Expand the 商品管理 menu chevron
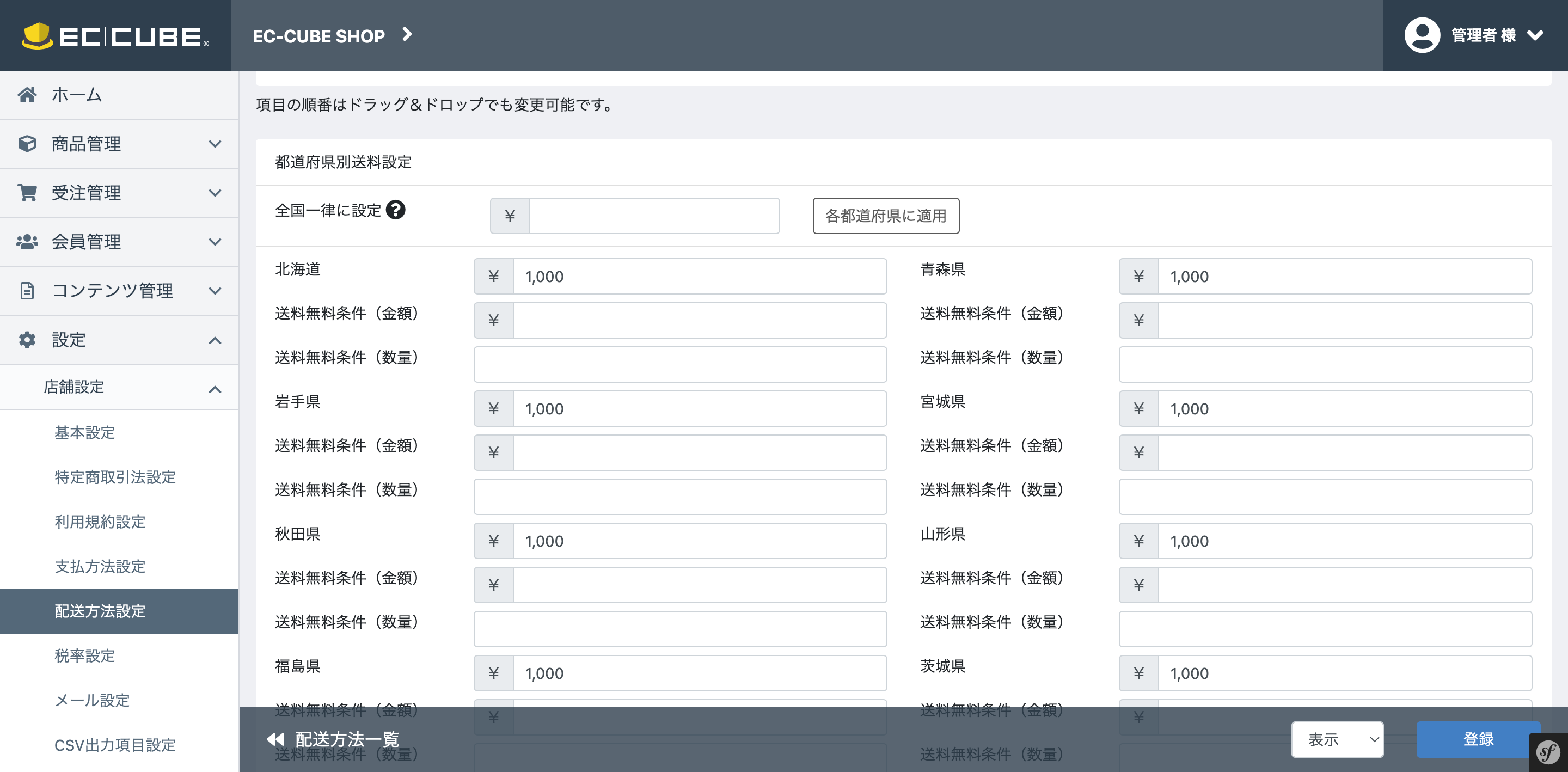The image size is (1568, 772). (x=215, y=144)
